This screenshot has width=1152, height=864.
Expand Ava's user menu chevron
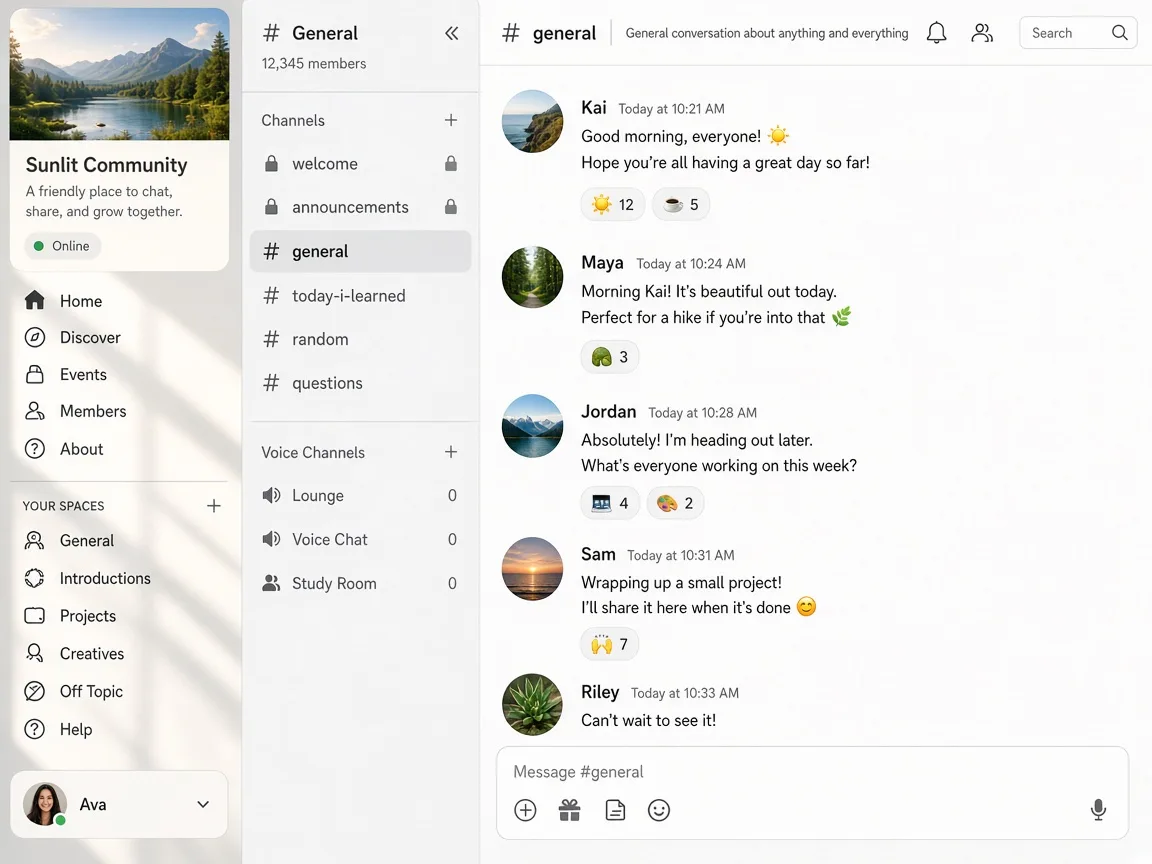point(204,804)
